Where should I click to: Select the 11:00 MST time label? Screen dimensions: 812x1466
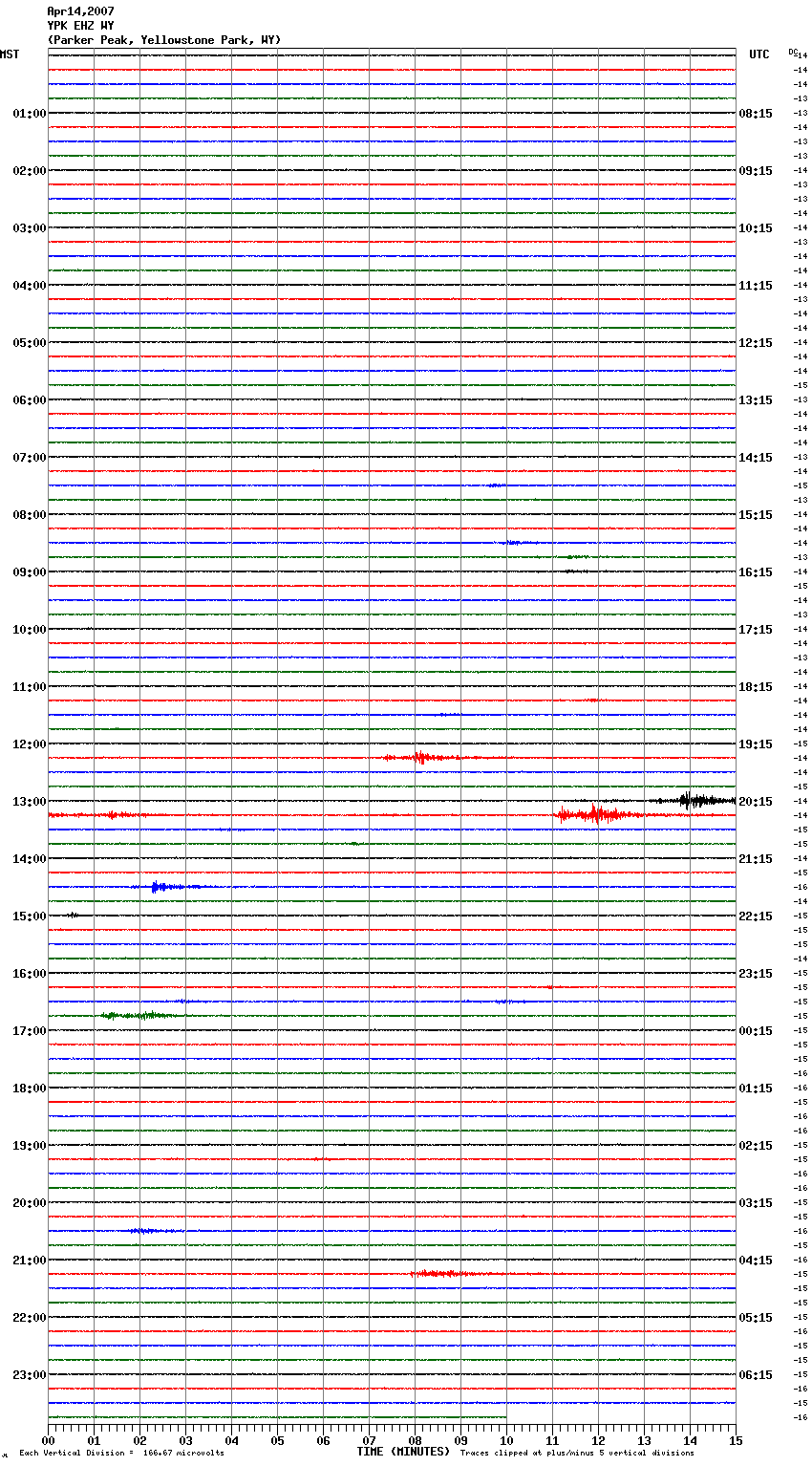(x=29, y=687)
